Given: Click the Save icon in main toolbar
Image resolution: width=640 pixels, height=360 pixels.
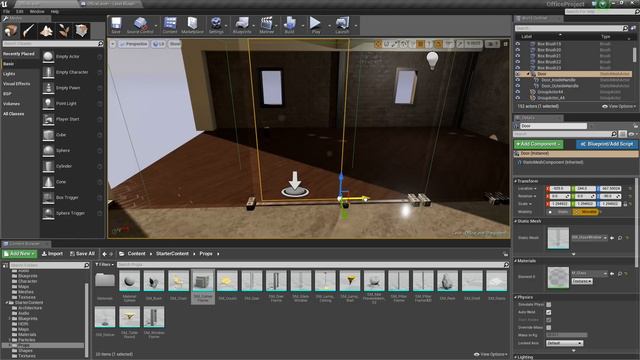Looking at the screenshot, I should tap(116, 24).
